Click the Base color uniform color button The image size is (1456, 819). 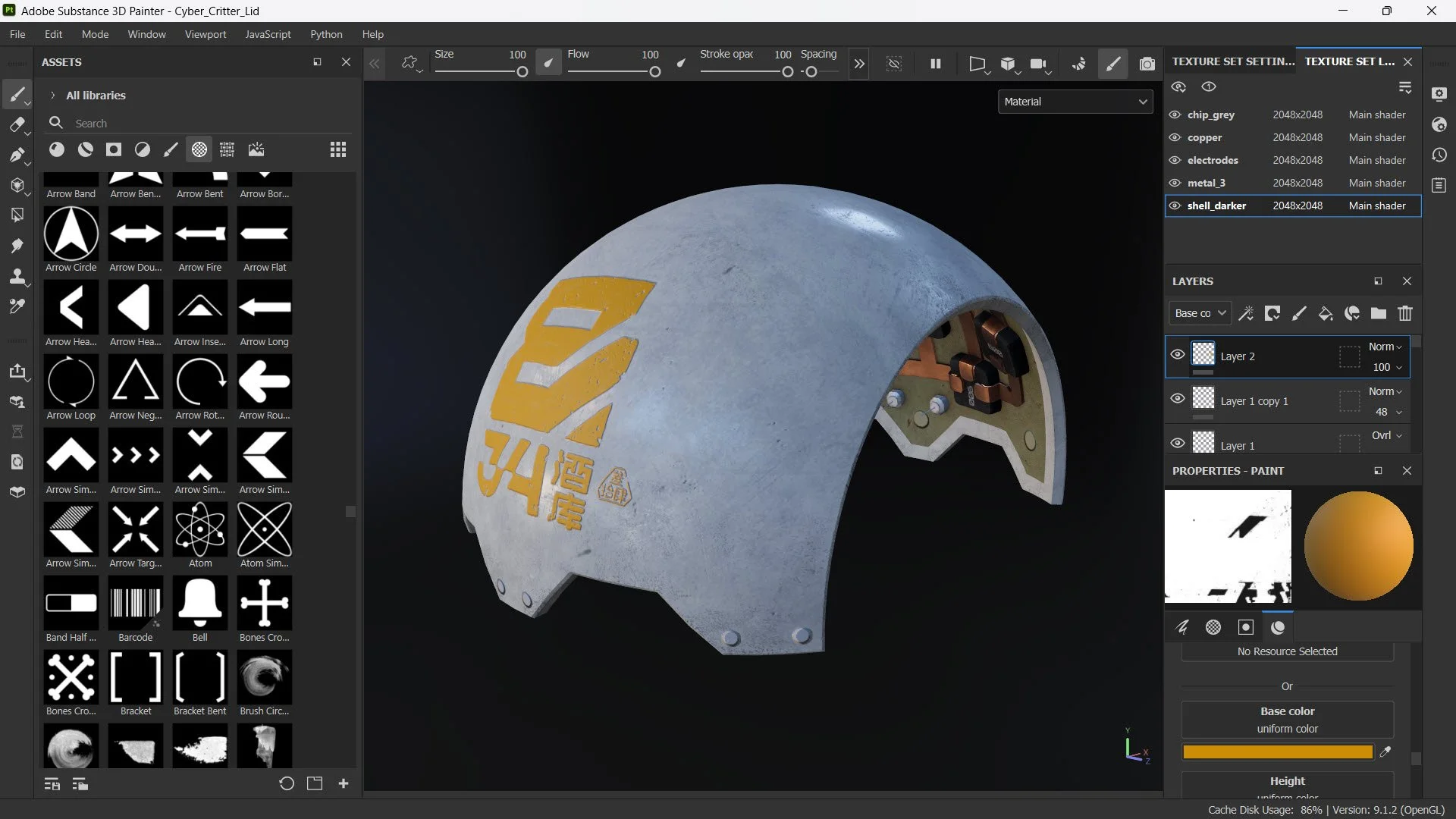point(1287,720)
